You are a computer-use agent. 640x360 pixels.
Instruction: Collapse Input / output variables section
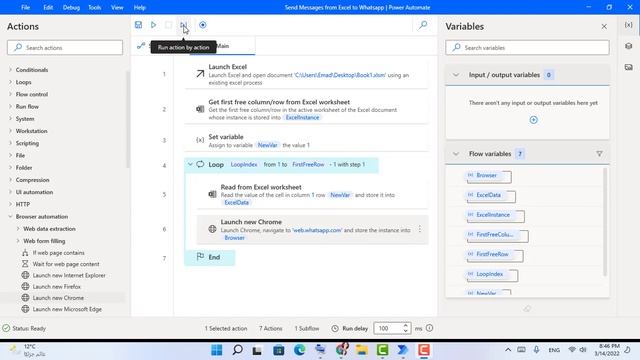click(x=456, y=75)
